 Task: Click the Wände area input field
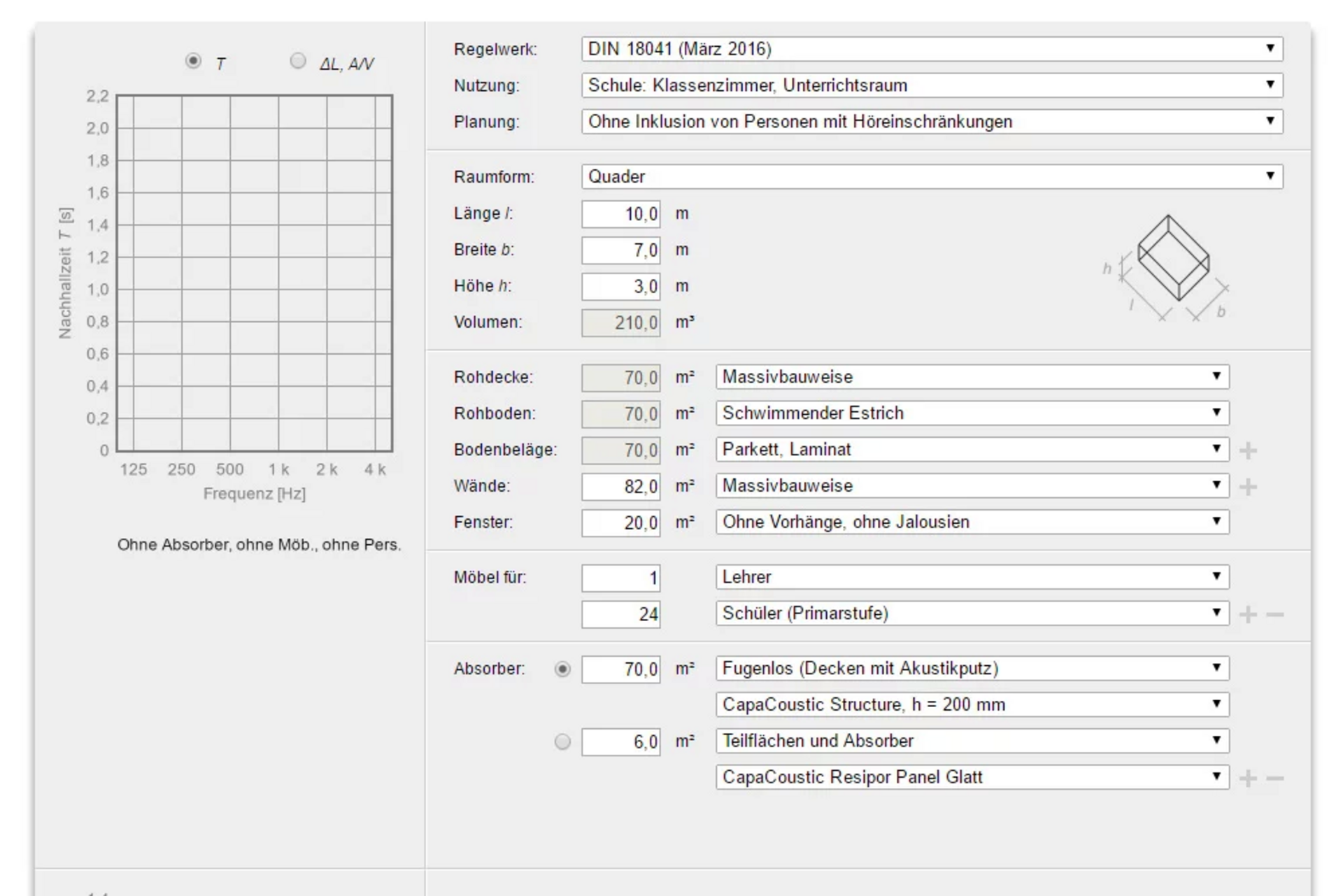620,487
